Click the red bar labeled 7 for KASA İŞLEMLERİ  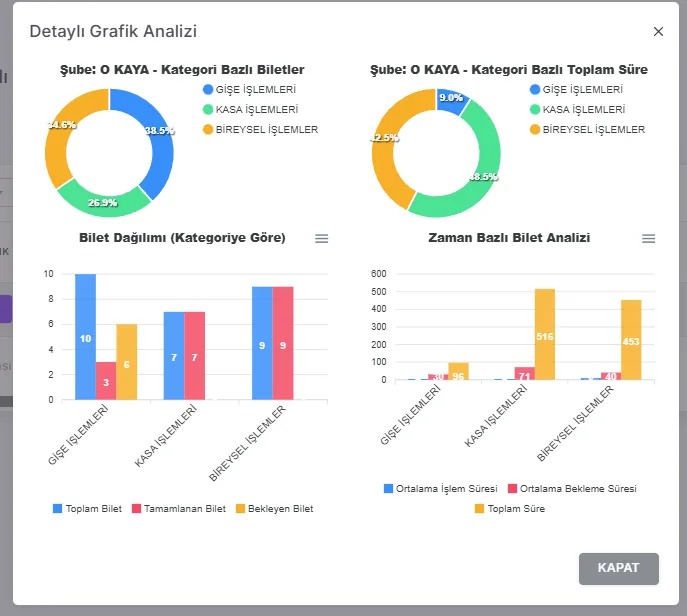click(195, 356)
